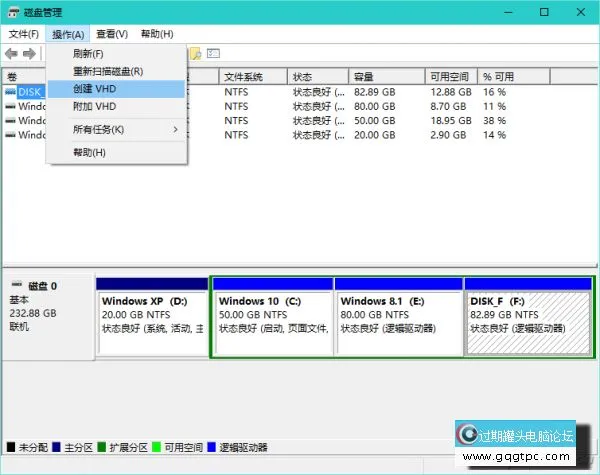Click the 8.70 GB free space cell
The height and width of the screenshot is (475, 600).
(448, 106)
